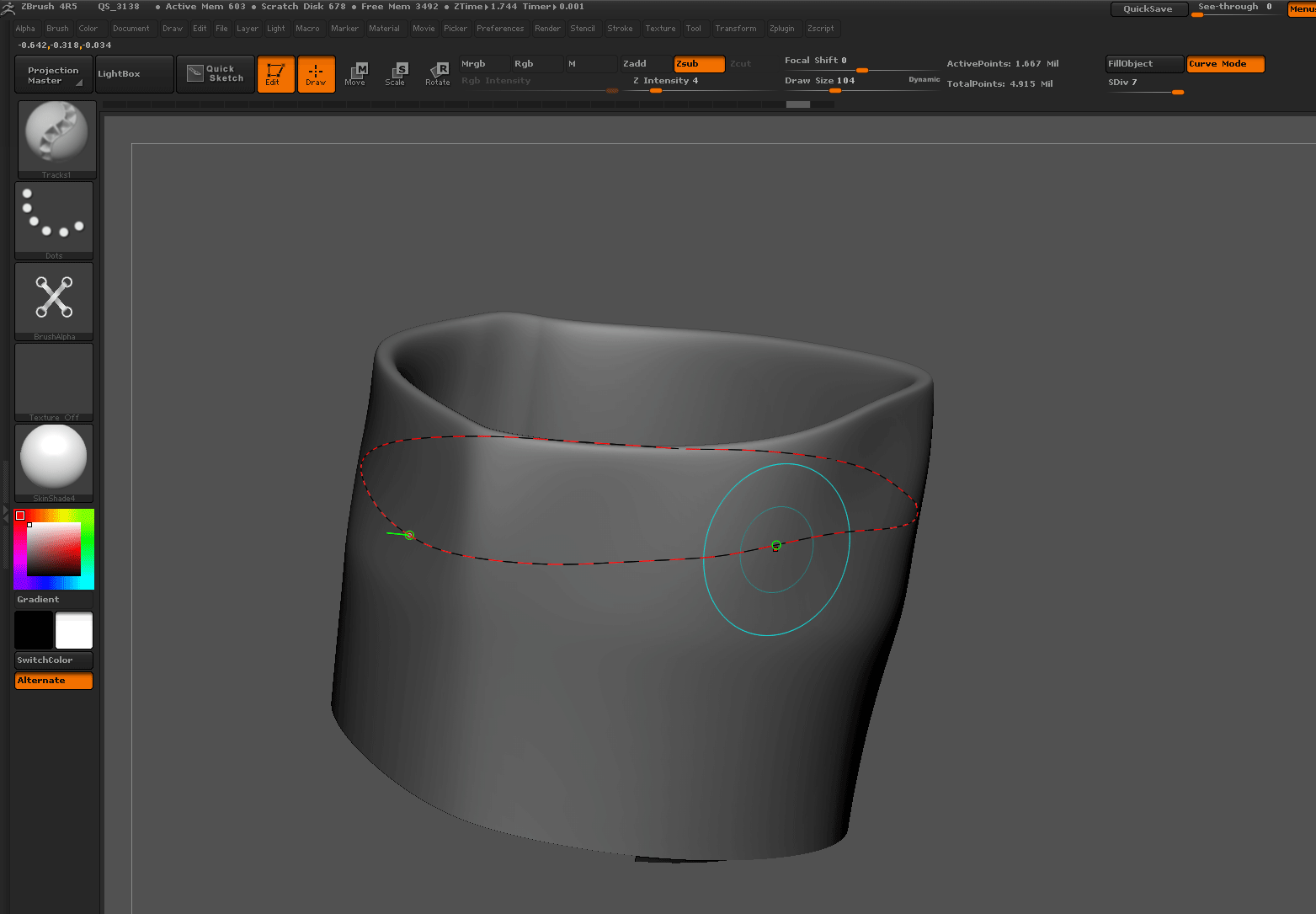The image size is (1316, 914).
Task: Expand the Projection Master panel
Action: tap(53, 75)
